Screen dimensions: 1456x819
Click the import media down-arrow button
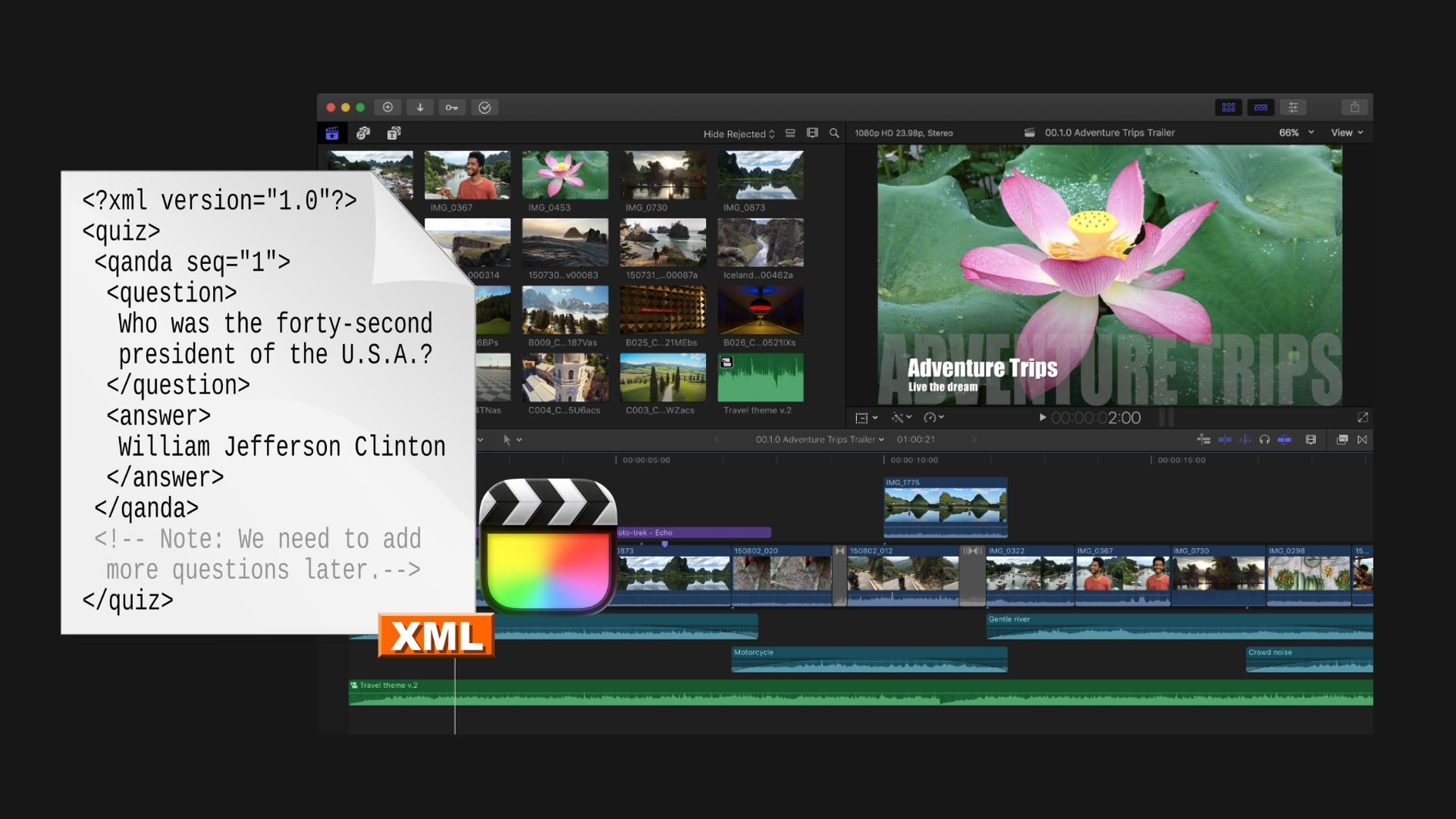(x=419, y=107)
